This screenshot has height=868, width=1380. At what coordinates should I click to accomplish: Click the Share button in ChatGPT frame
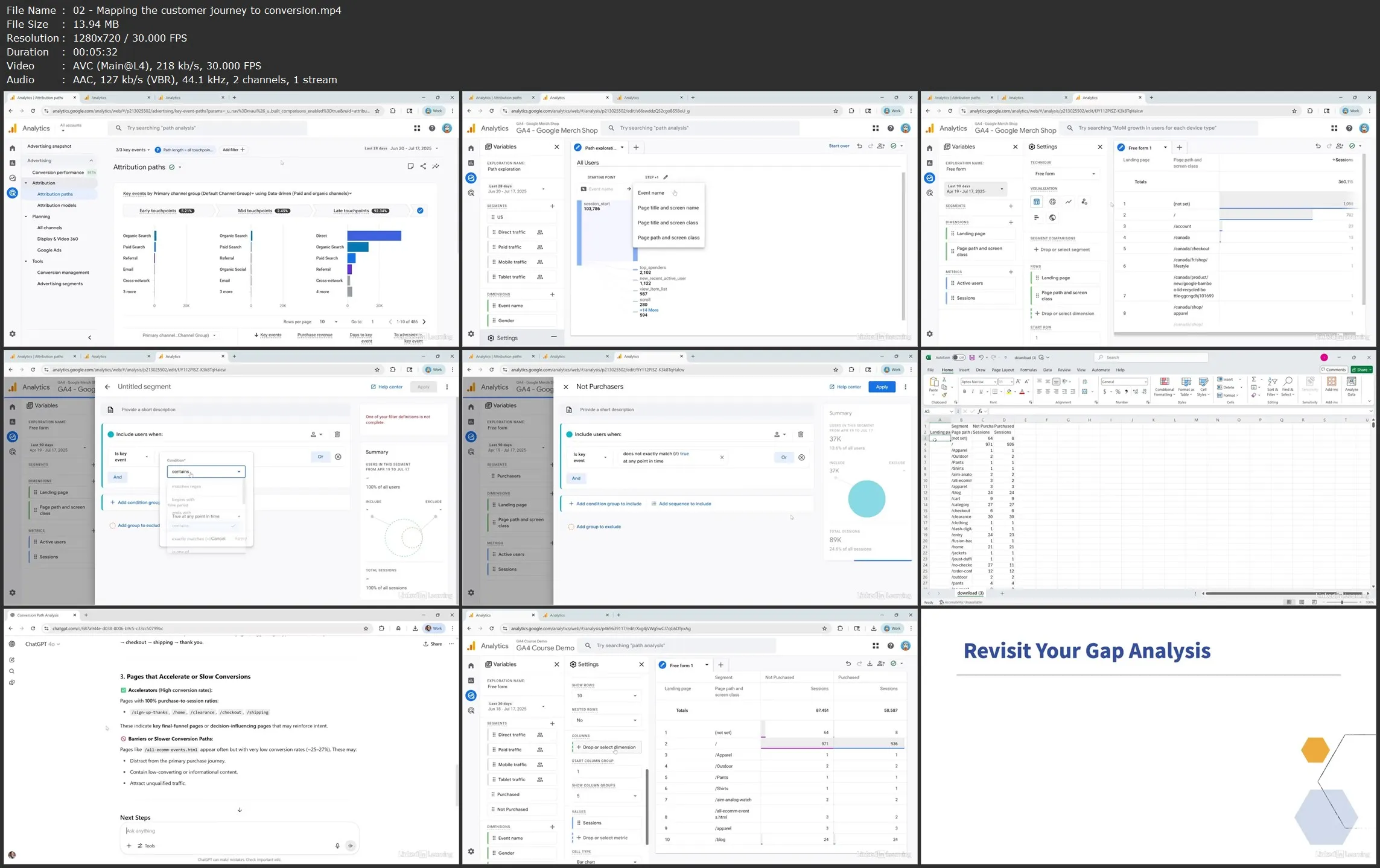[433, 644]
